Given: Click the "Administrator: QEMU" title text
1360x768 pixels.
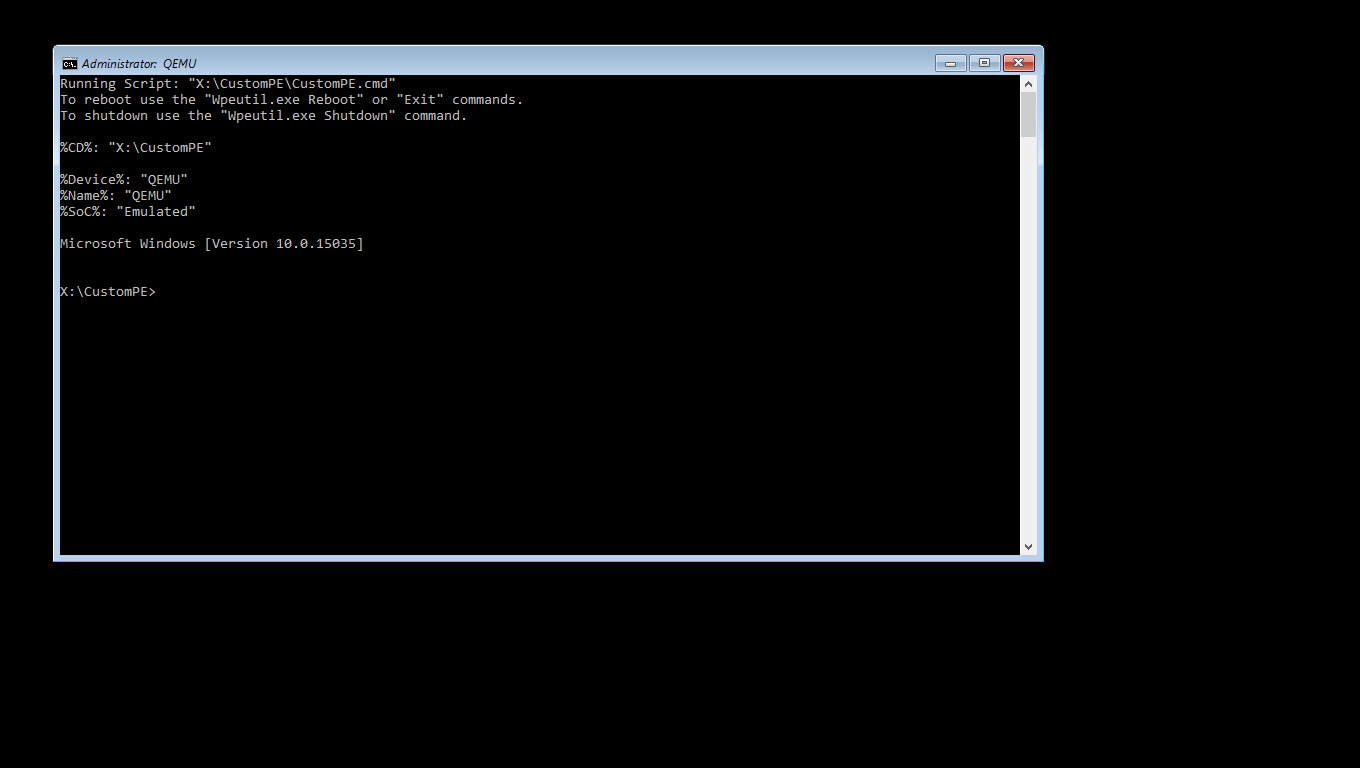Looking at the screenshot, I should [x=139, y=64].
